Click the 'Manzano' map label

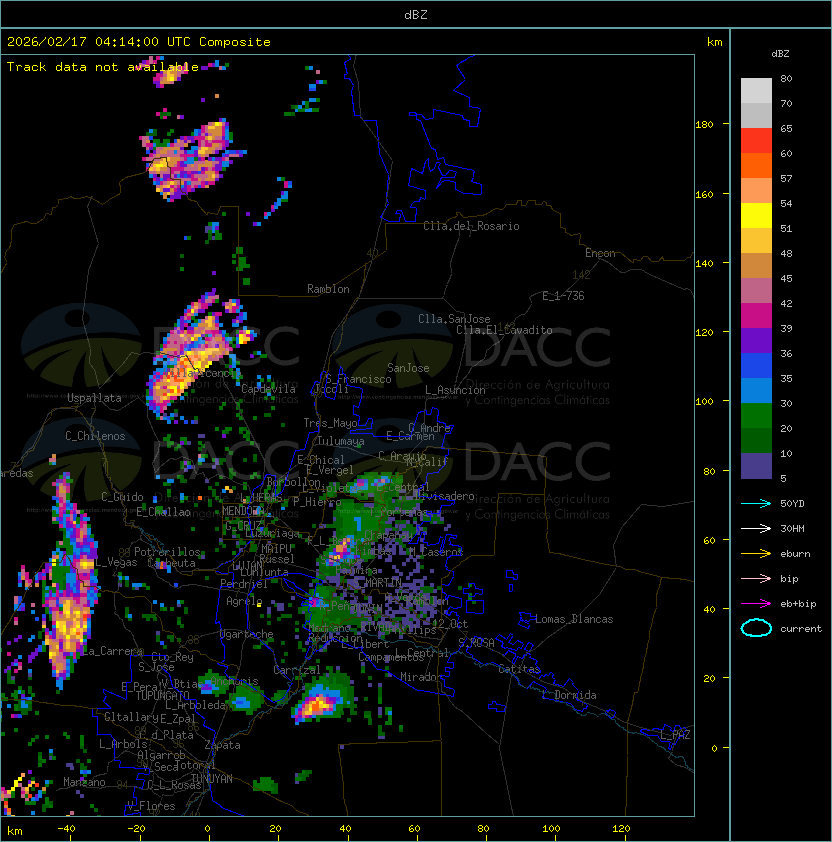84,782
